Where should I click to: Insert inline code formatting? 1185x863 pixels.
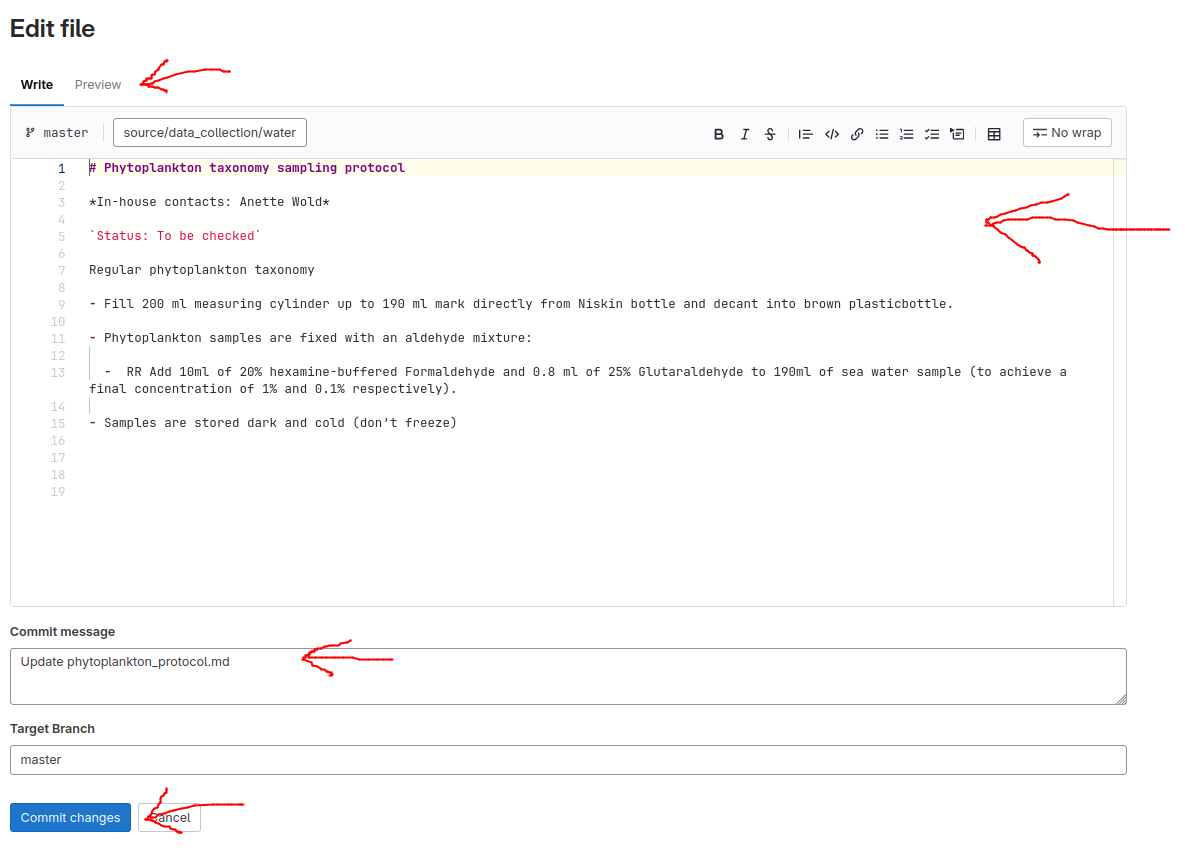pyautogui.click(x=831, y=134)
